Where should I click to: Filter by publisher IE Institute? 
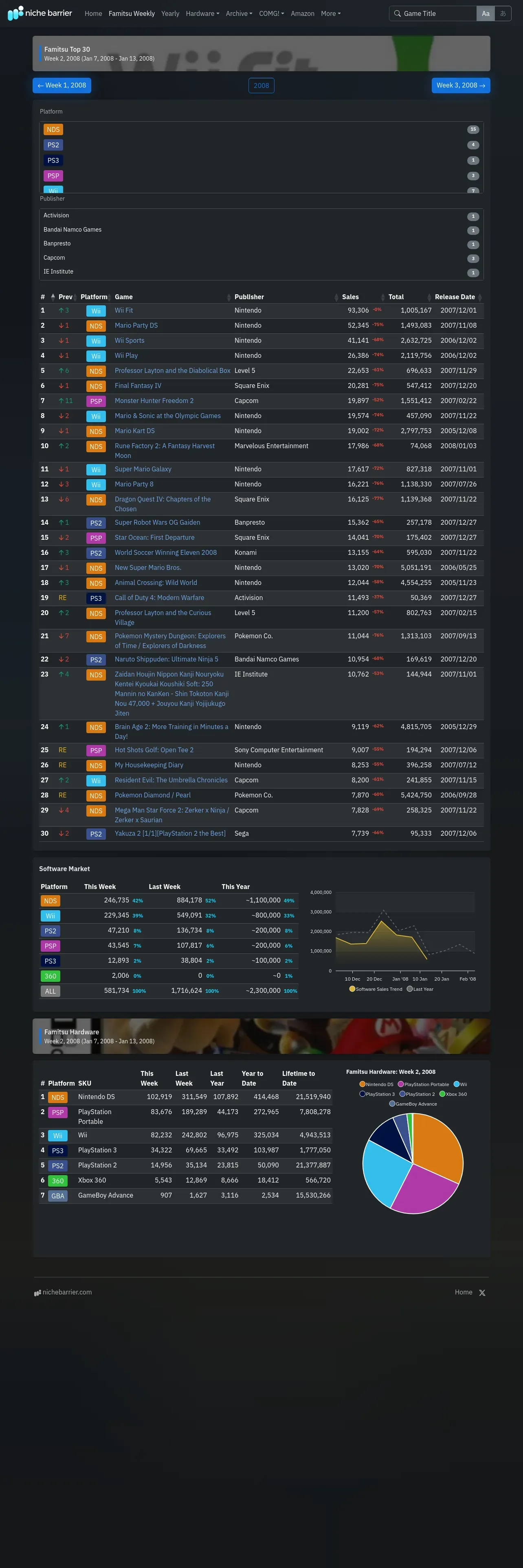point(261,272)
